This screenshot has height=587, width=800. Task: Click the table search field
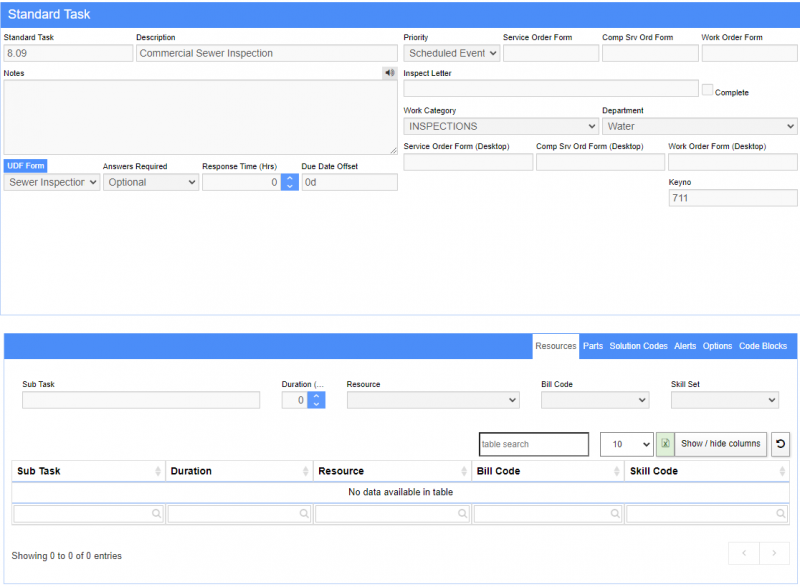click(x=533, y=444)
